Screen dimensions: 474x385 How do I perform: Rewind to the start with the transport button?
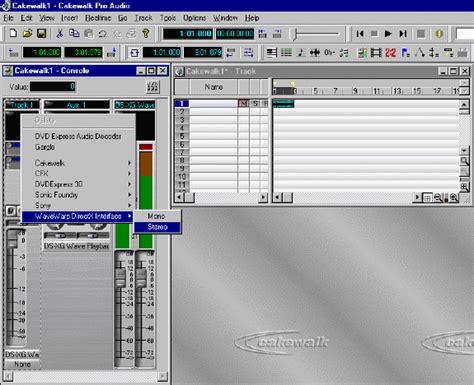tap(360, 34)
